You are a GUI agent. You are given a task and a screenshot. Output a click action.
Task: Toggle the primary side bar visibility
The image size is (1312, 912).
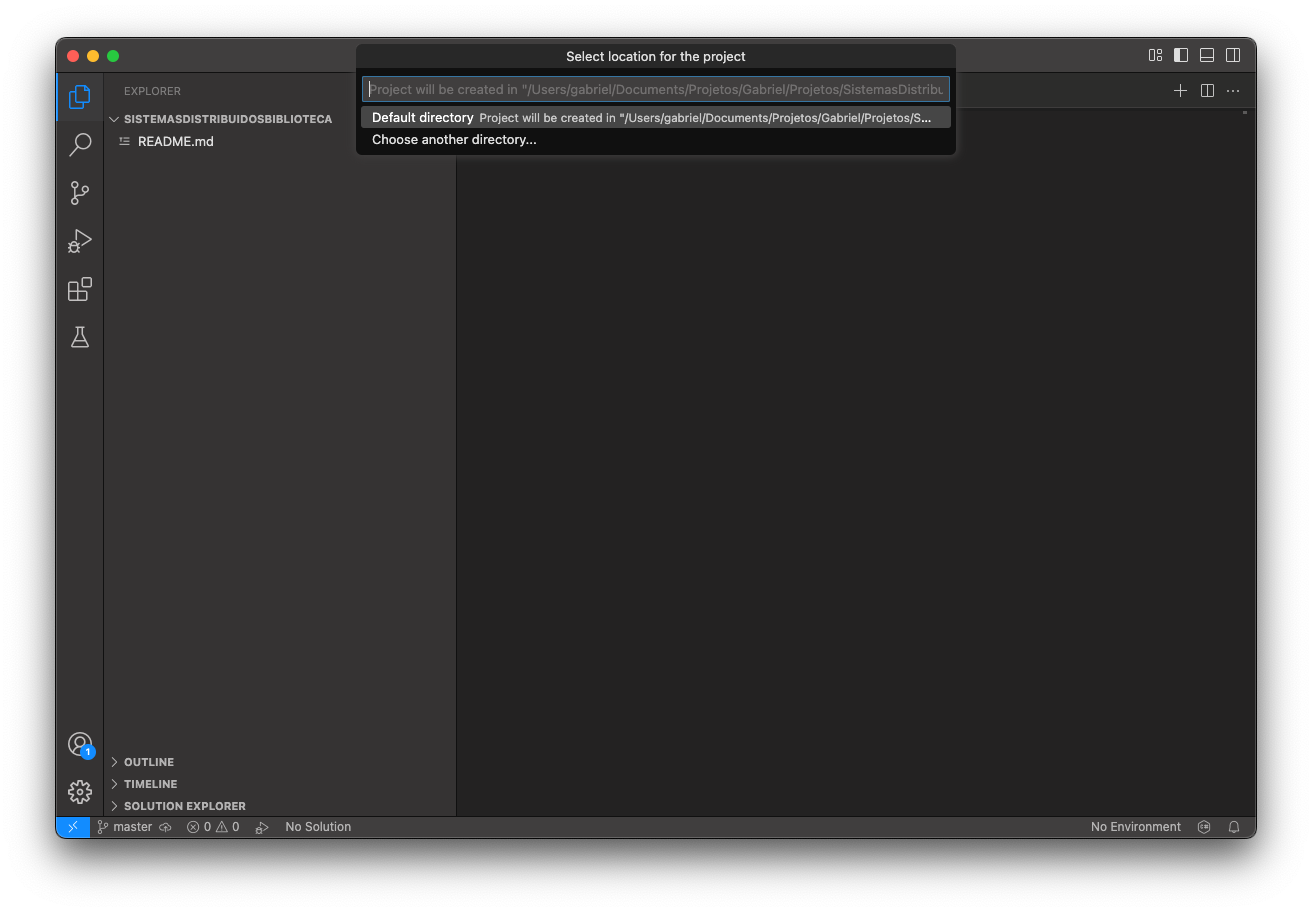(1181, 56)
